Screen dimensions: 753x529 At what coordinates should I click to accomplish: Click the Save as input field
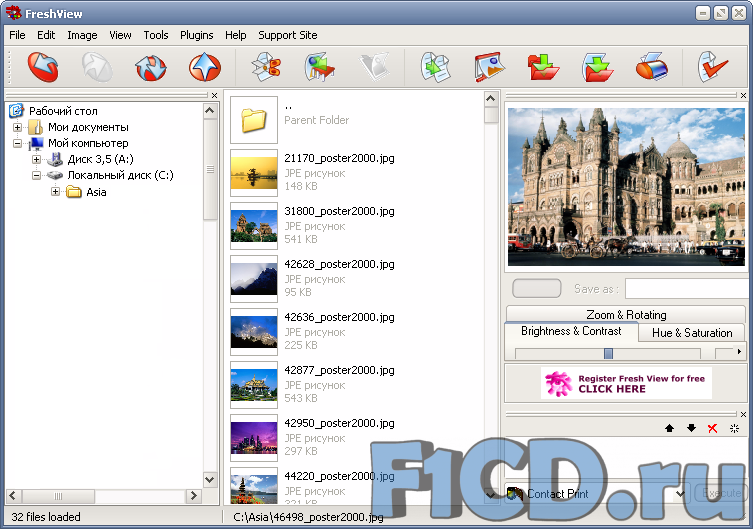tap(688, 289)
